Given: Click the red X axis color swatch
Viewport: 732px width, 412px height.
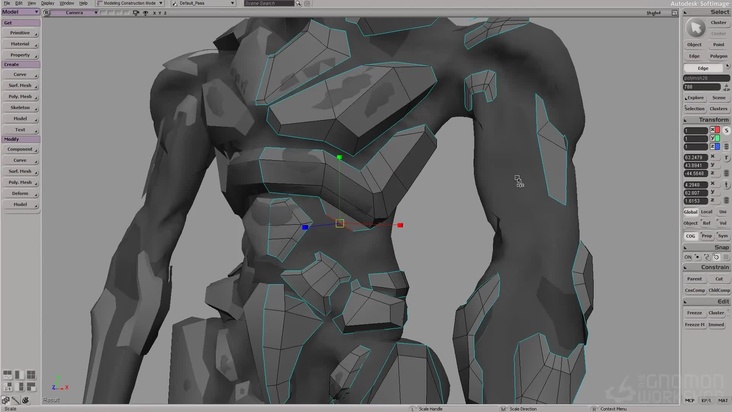Looking at the screenshot, I should click(x=715, y=130).
